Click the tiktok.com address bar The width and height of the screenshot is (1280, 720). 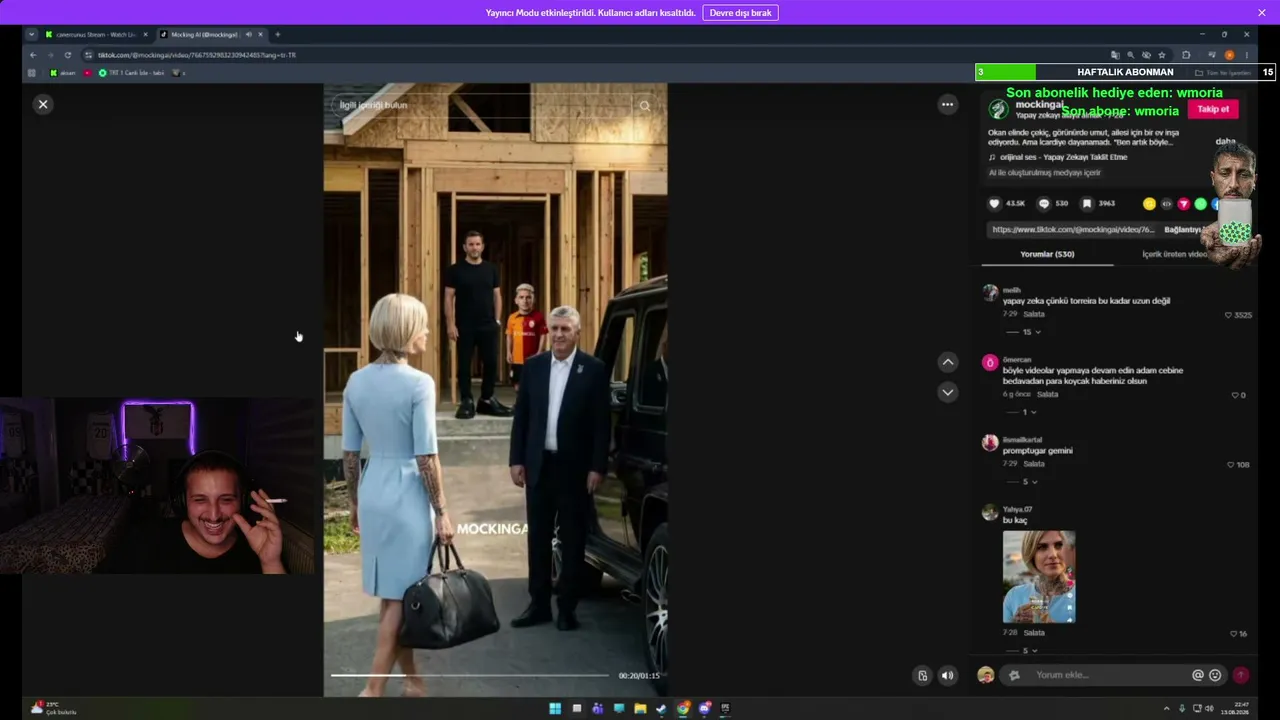(x=600, y=55)
